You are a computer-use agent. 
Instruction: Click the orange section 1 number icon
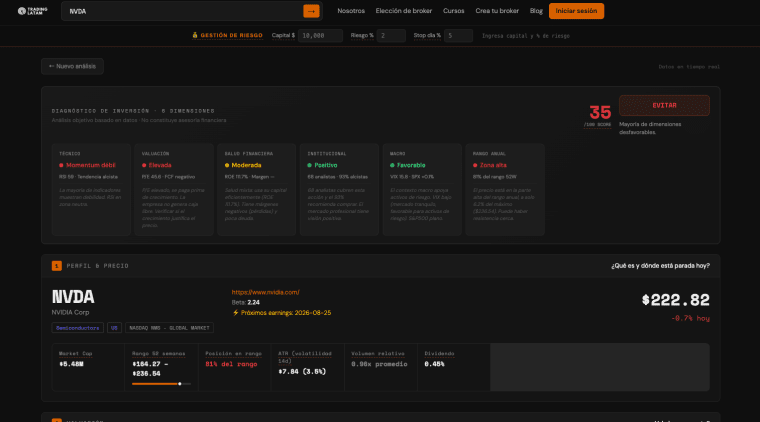coord(57,266)
